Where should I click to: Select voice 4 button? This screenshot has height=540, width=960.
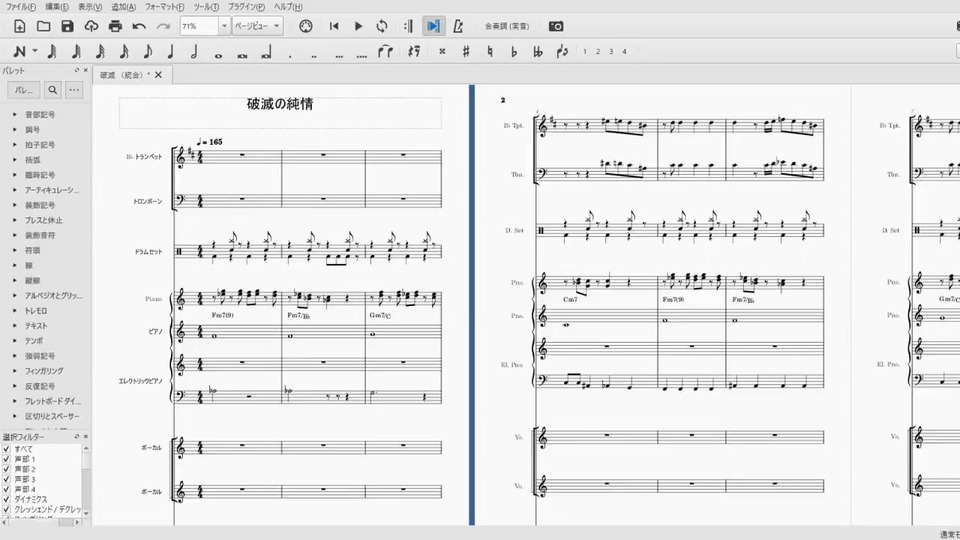(x=624, y=51)
